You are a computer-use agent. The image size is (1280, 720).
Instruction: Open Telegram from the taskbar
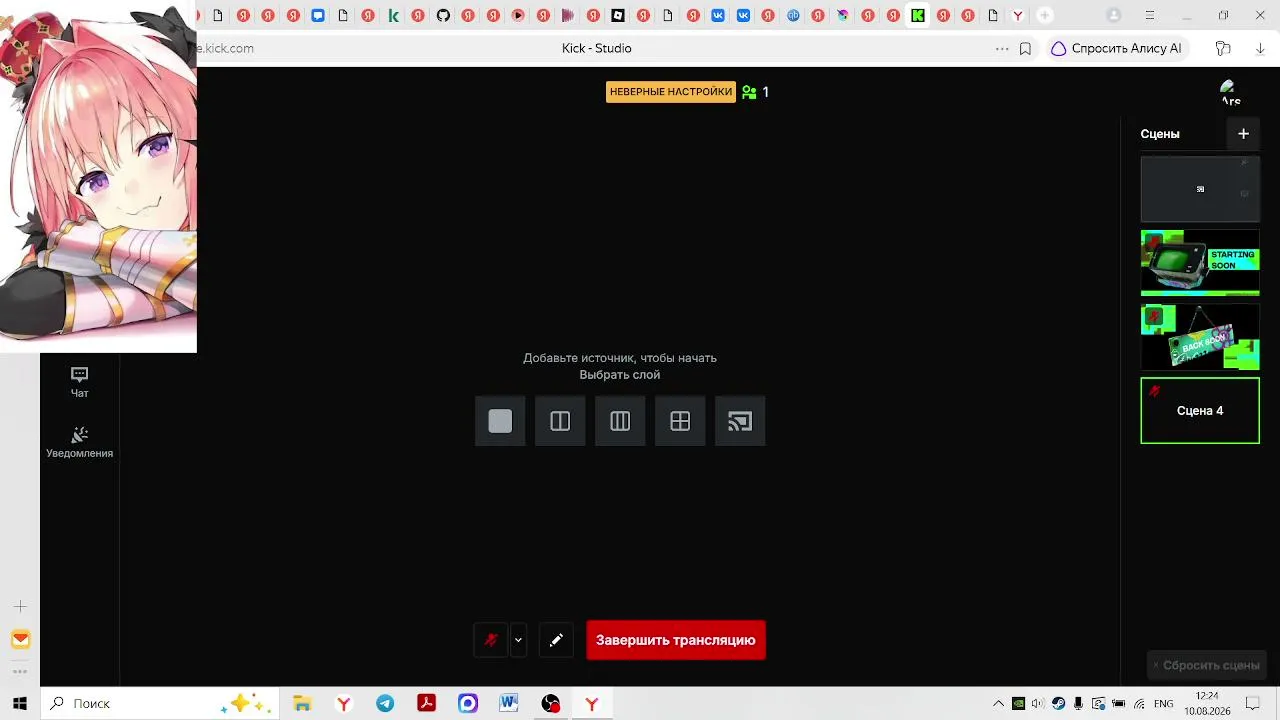click(x=385, y=704)
